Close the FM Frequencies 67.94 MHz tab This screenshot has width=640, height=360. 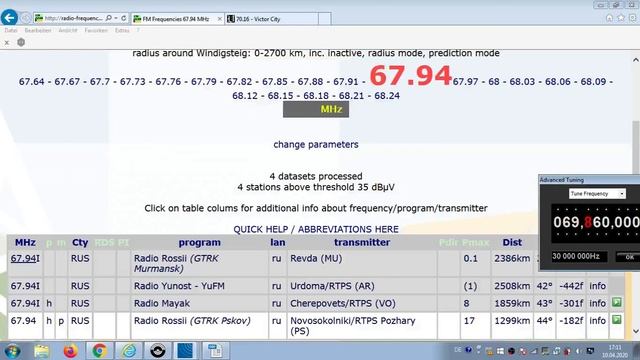(x=220, y=19)
